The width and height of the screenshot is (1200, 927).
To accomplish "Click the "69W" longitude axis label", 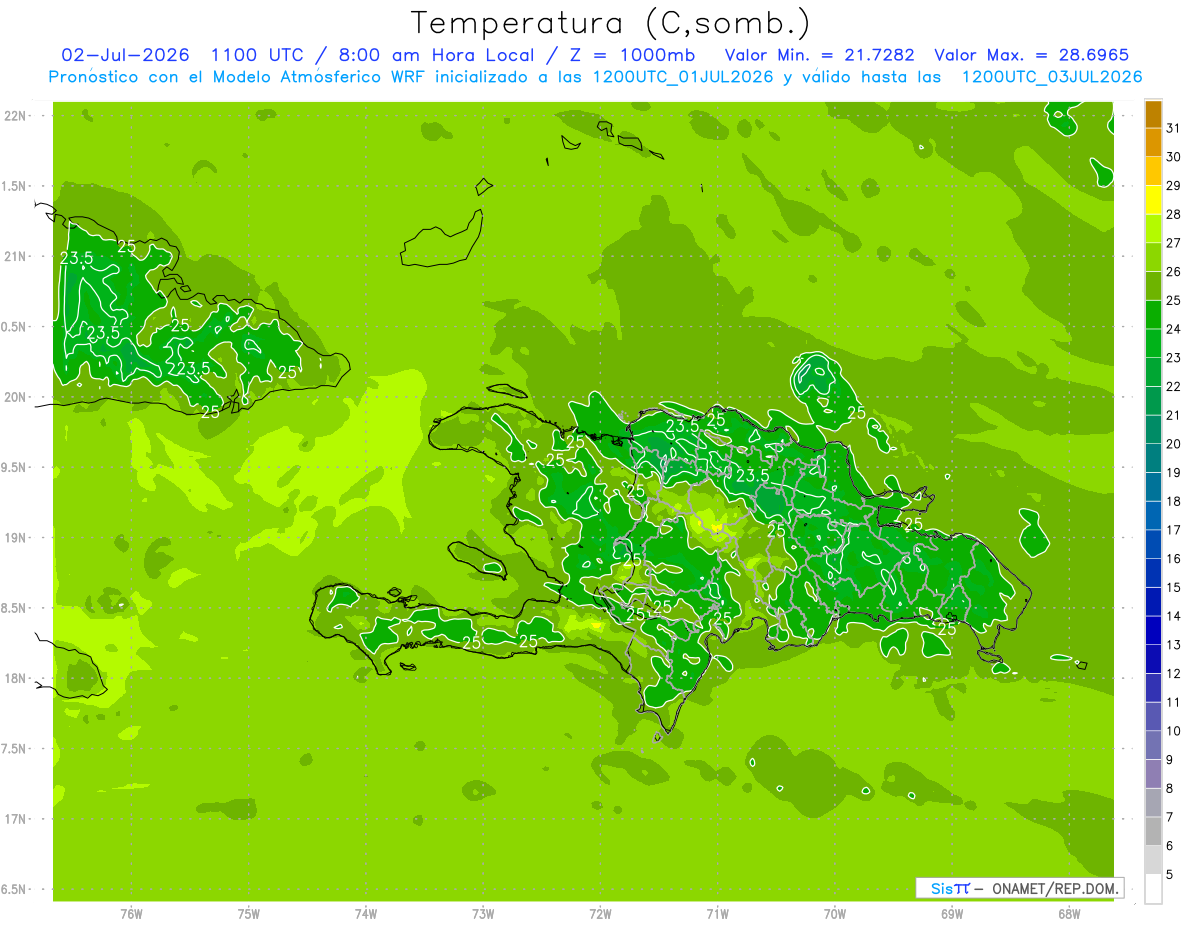I will (x=952, y=913).
